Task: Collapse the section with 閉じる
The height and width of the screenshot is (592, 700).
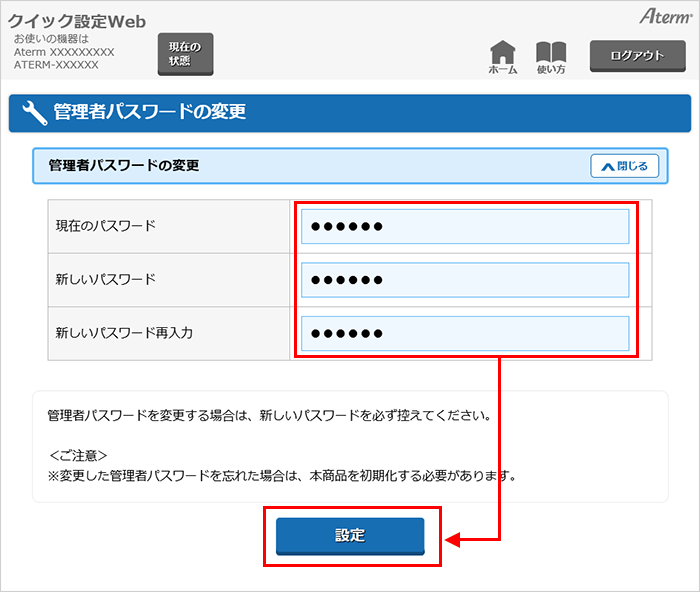Action: (x=624, y=166)
